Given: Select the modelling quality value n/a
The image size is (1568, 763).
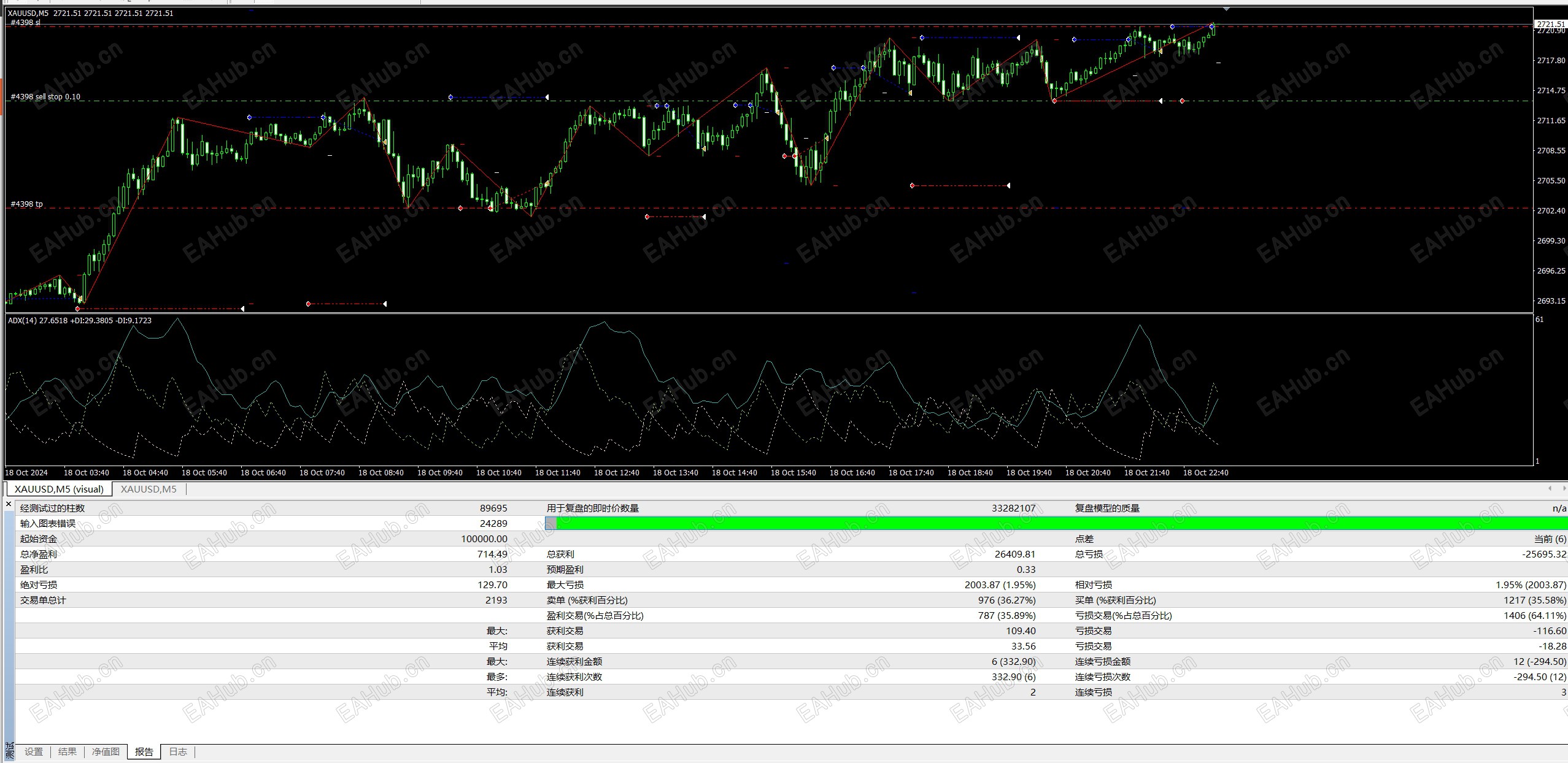Looking at the screenshot, I should click(x=1559, y=508).
